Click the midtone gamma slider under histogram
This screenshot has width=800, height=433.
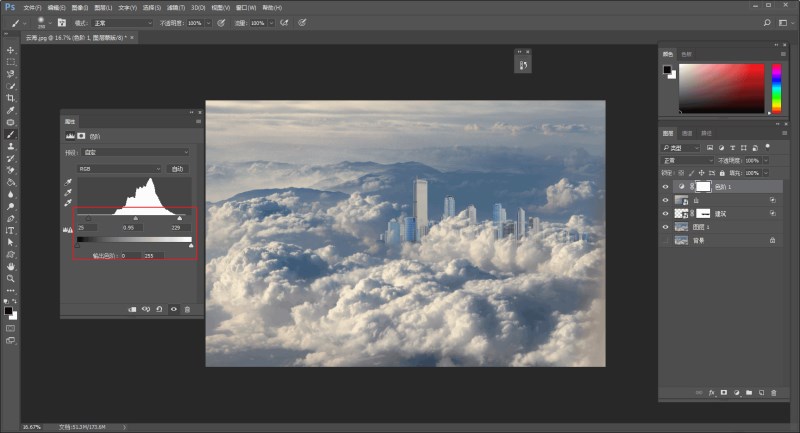(x=136, y=217)
